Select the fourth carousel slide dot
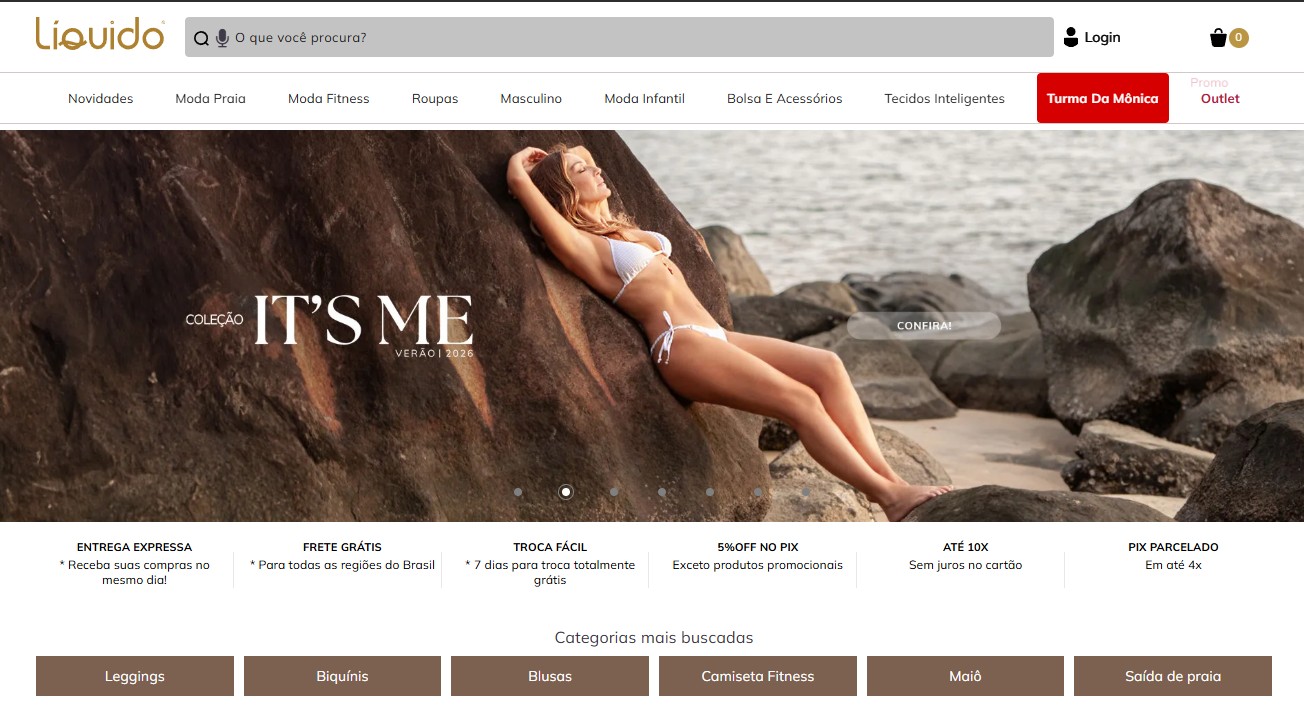The width and height of the screenshot is (1304, 710). click(662, 492)
